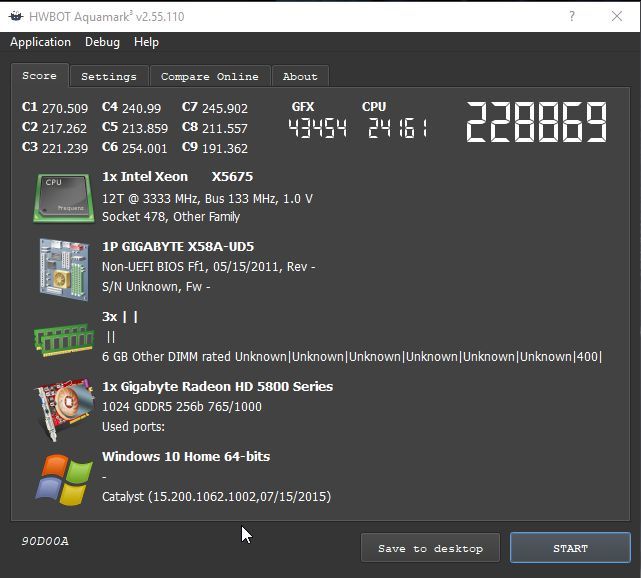Click the '1P GIGABYTE X58A-UD5' heading
Screen dimensions: 641x578
(x=178, y=246)
